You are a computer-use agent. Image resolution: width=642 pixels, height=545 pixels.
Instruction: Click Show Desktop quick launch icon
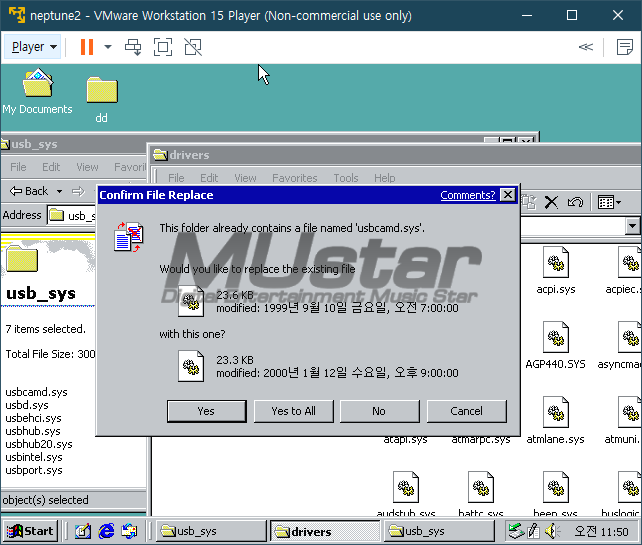pos(82,531)
